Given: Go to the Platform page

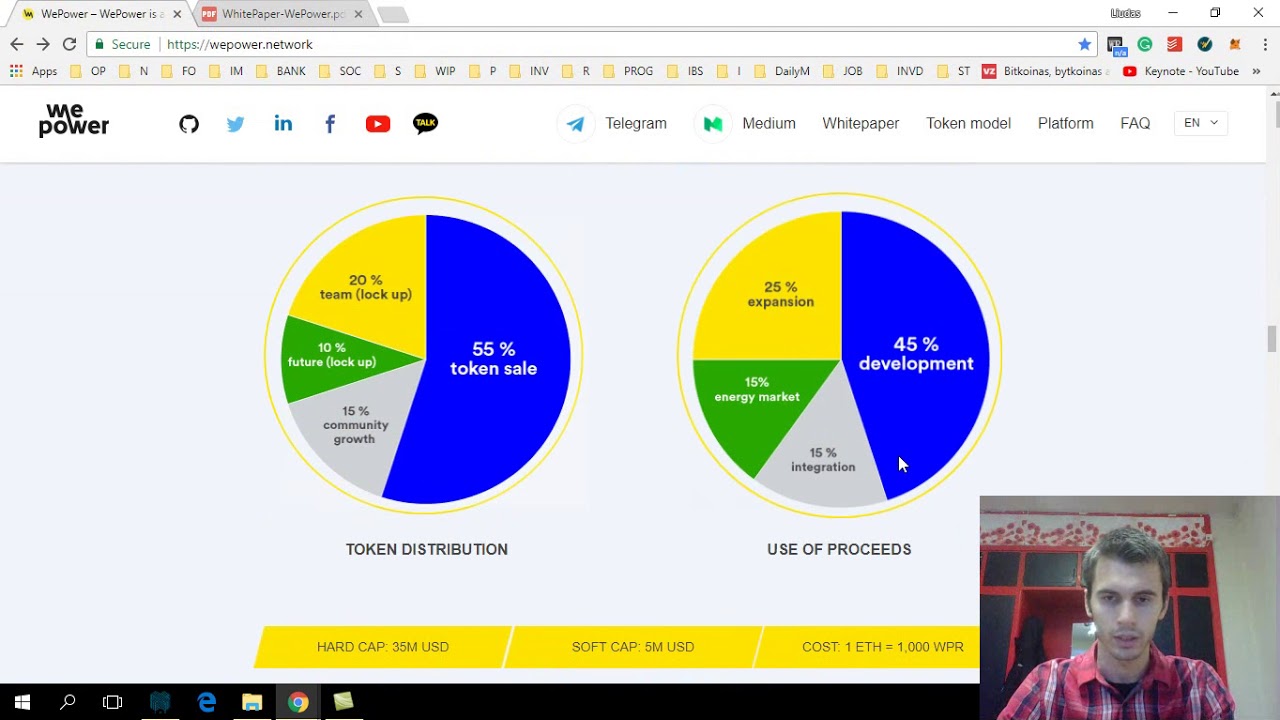Looking at the screenshot, I should pyautogui.click(x=1065, y=123).
